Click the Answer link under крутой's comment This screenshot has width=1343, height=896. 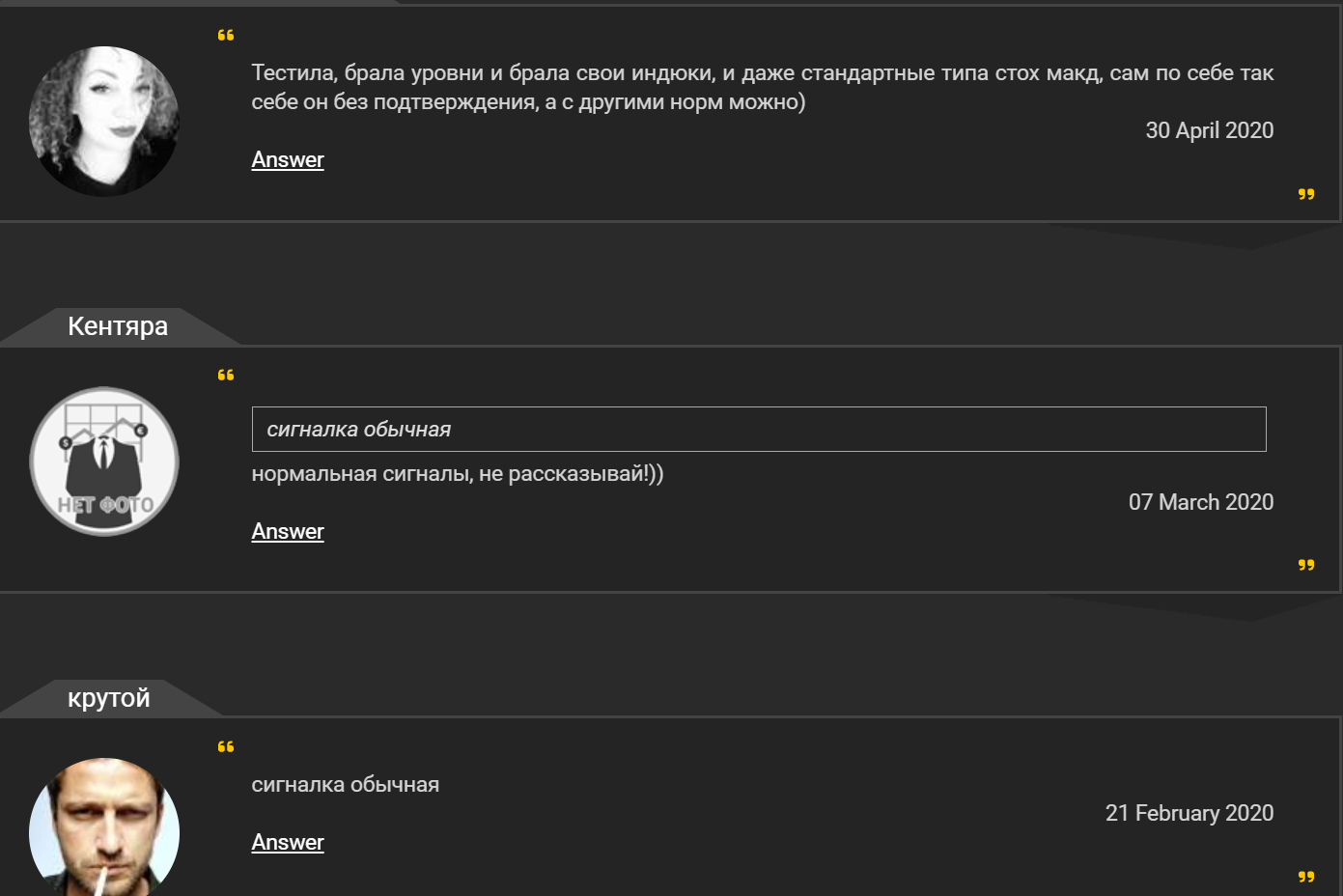287,842
